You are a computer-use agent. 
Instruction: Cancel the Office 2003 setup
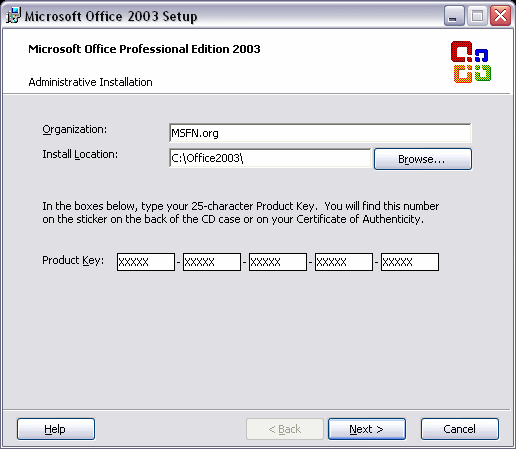[x=460, y=429]
